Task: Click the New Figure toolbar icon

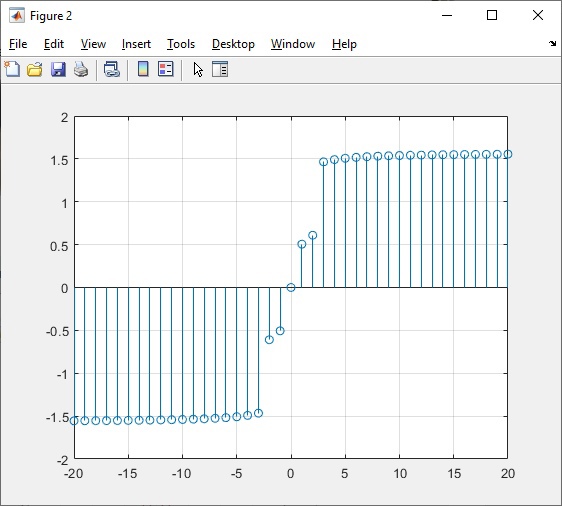Action: [12, 69]
